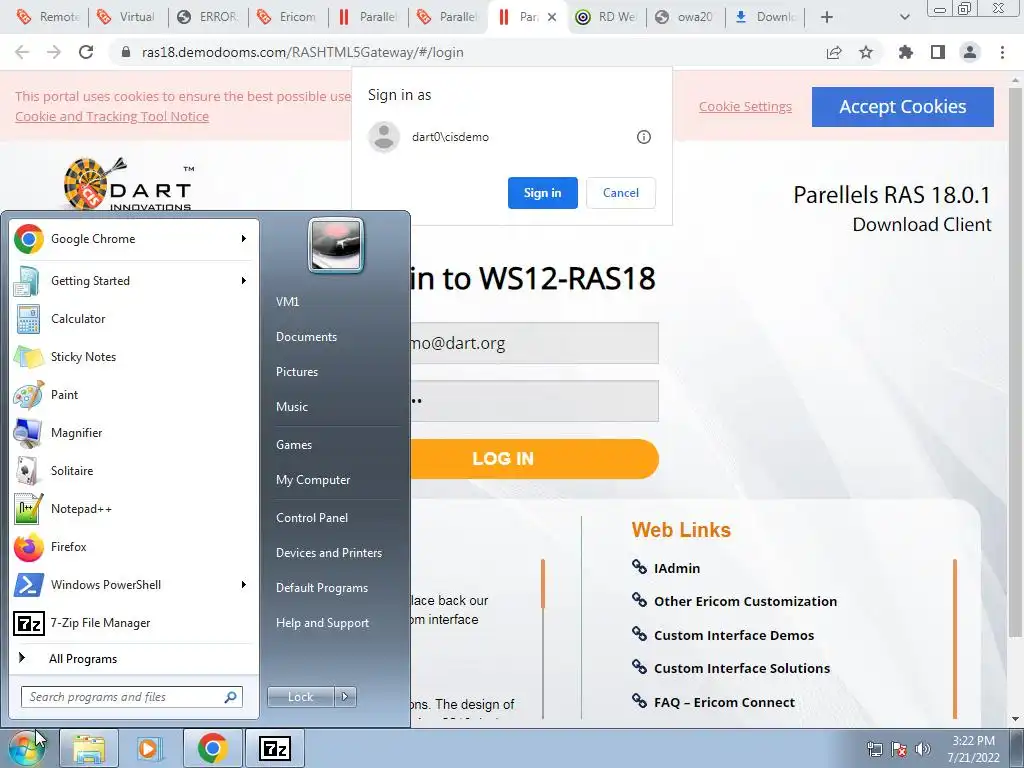Image resolution: width=1024 pixels, height=768 pixels.
Task: Toggle Chrome side panel icon
Action: (938, 52)
